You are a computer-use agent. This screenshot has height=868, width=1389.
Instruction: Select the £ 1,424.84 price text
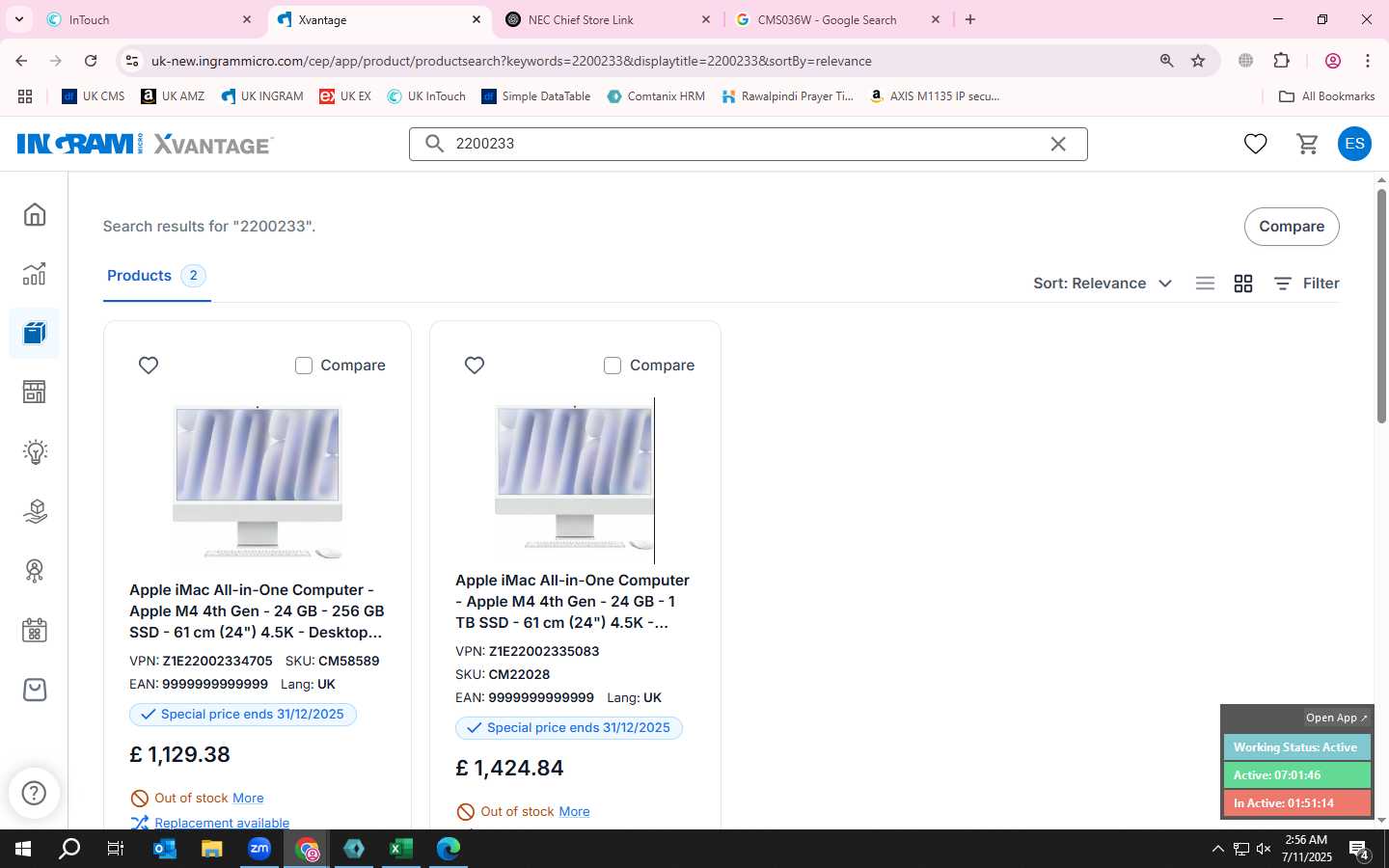click(509, 769)
